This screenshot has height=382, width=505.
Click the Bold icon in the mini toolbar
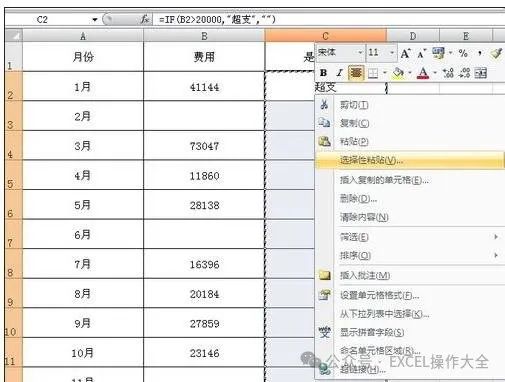(x=323, y=73)
